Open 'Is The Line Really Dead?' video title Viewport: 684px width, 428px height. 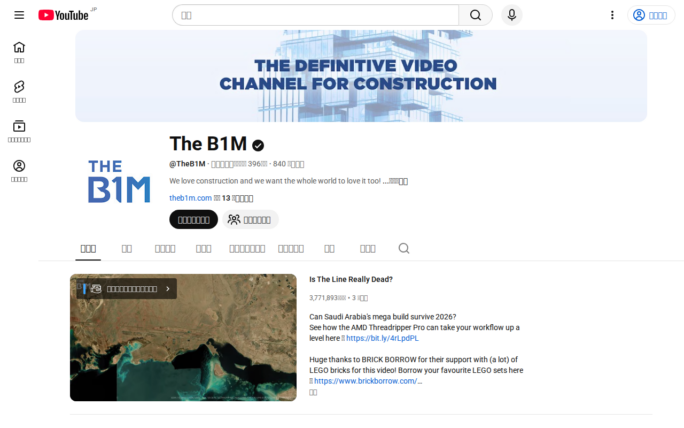click(x=351, y=279)
